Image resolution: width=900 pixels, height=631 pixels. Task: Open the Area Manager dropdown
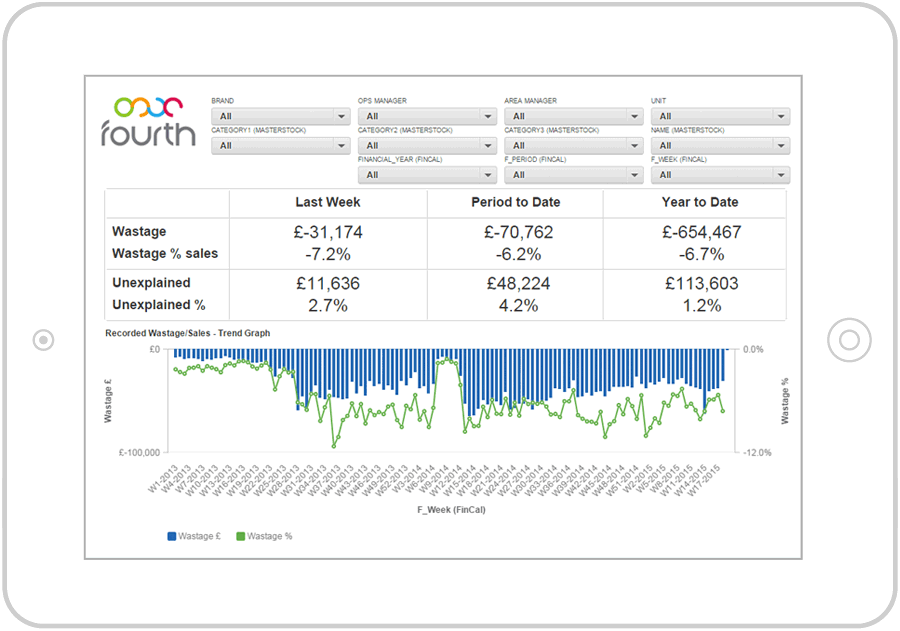pos(573,117)
